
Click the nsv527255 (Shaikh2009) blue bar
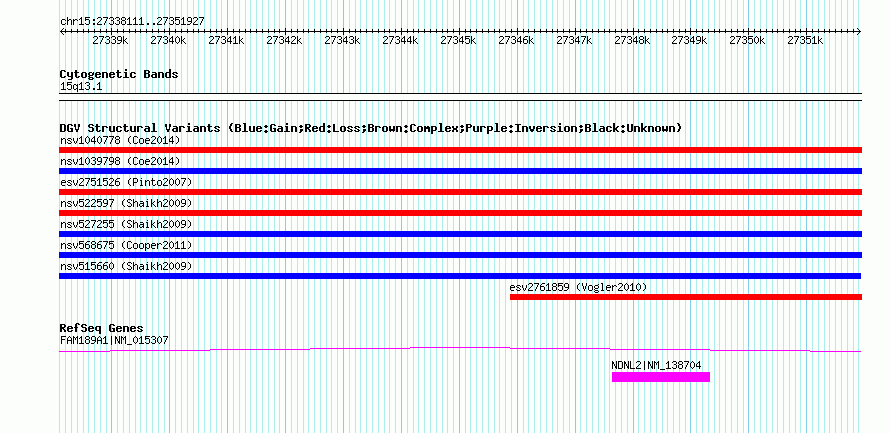(x=460, y=234)
